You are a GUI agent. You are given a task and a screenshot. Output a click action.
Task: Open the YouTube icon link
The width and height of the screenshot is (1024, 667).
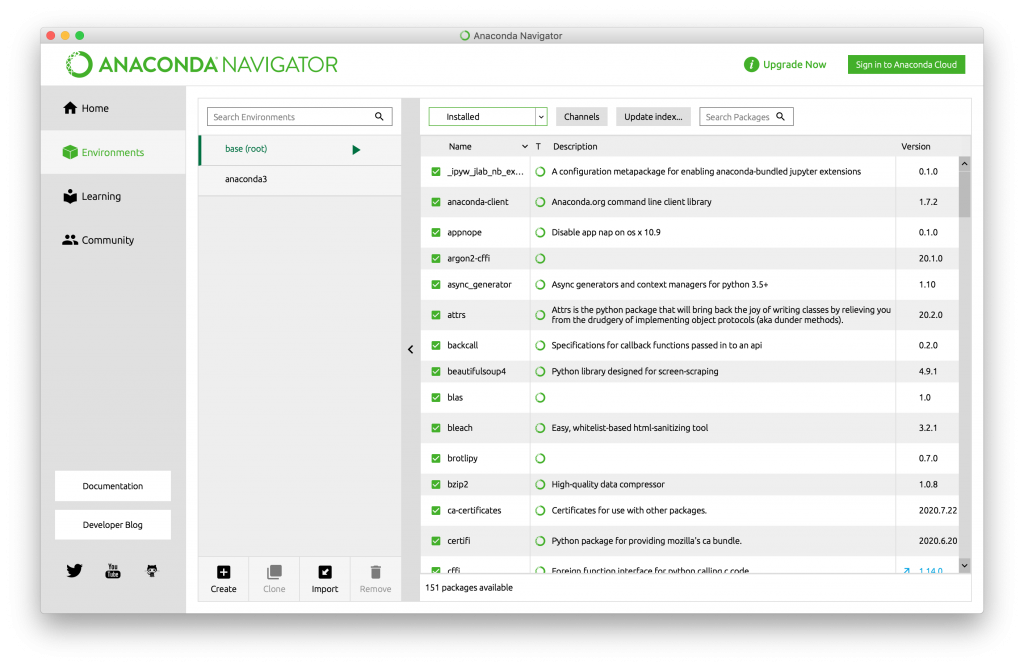click(x=113, y=570)
